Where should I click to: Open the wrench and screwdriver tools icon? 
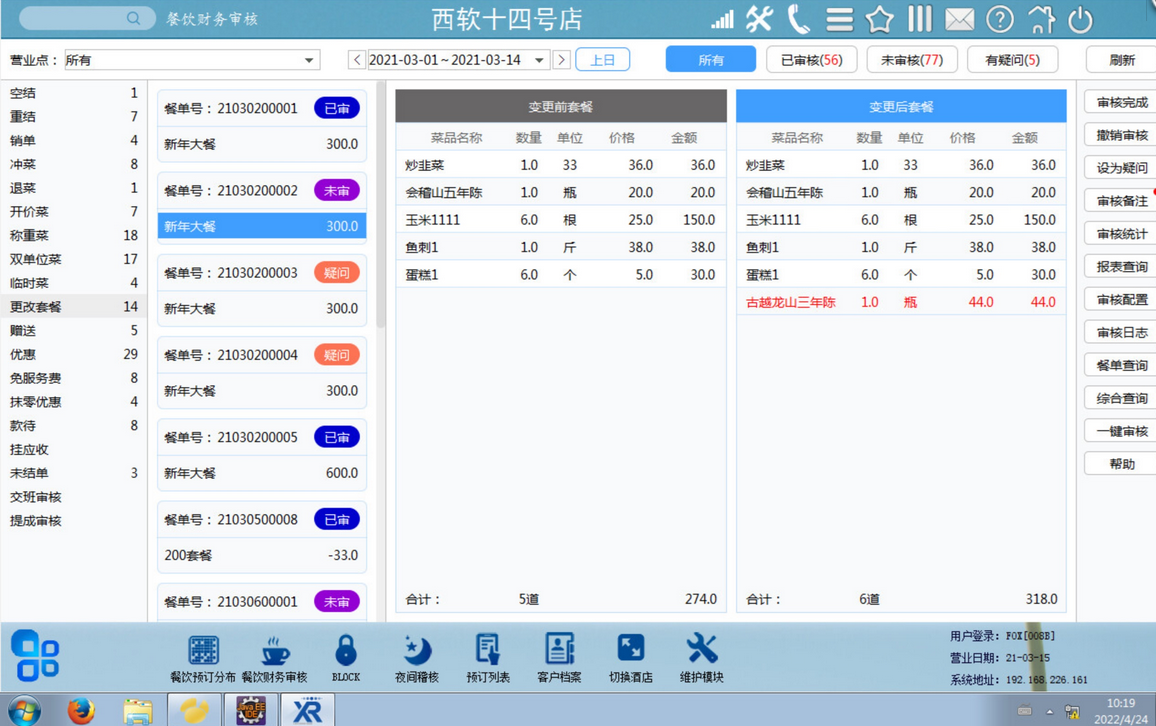[x=759, y=19]
